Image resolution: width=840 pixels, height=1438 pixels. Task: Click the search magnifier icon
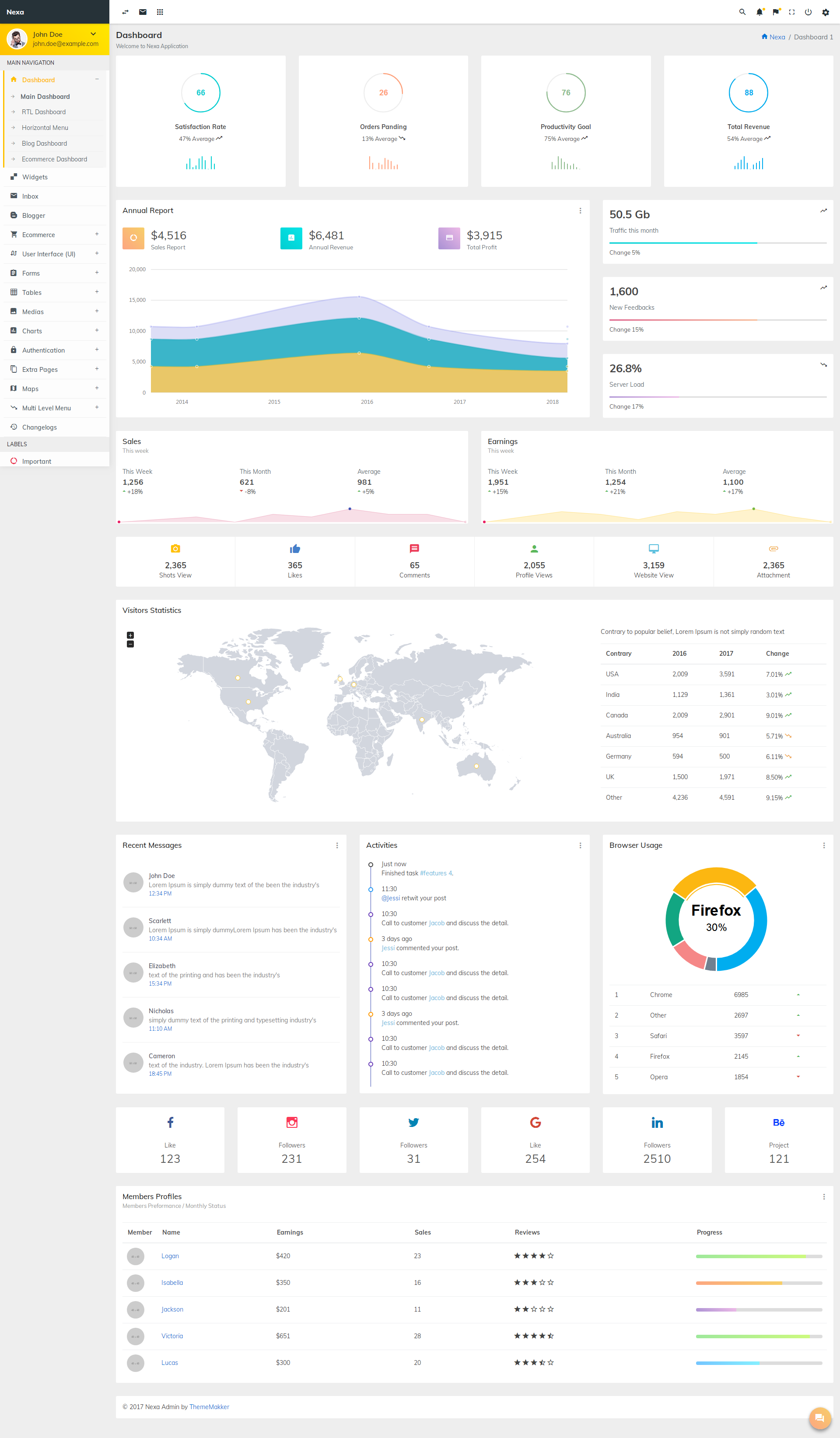pyautogui.click(x=742, y=12)
